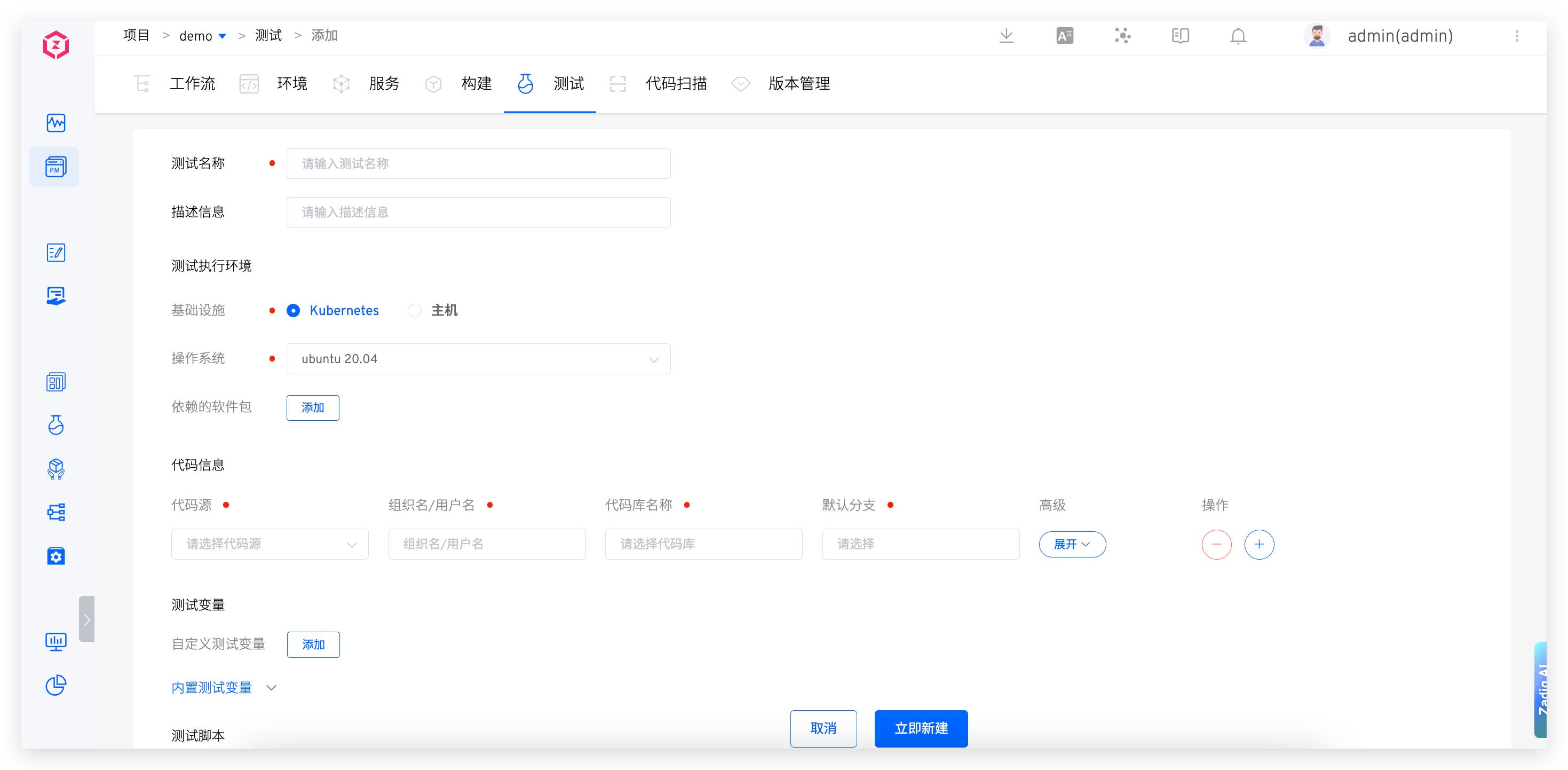Open the integrations node icon in top bar
This screenshot has width=1568, height=770.
pos(1123,36)
